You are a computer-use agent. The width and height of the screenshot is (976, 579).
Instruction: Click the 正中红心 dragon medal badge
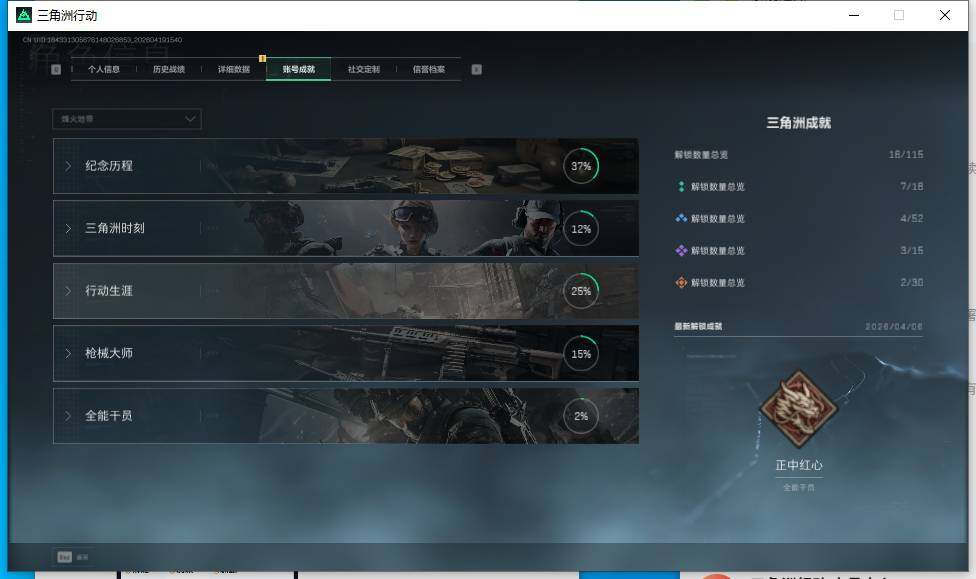799,408
